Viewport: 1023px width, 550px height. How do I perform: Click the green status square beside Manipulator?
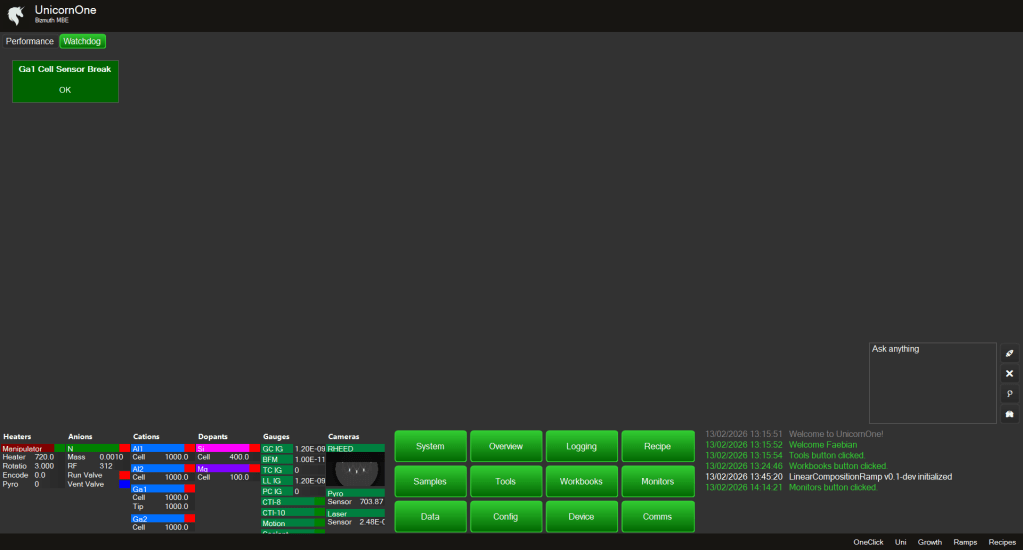[59, 449]
